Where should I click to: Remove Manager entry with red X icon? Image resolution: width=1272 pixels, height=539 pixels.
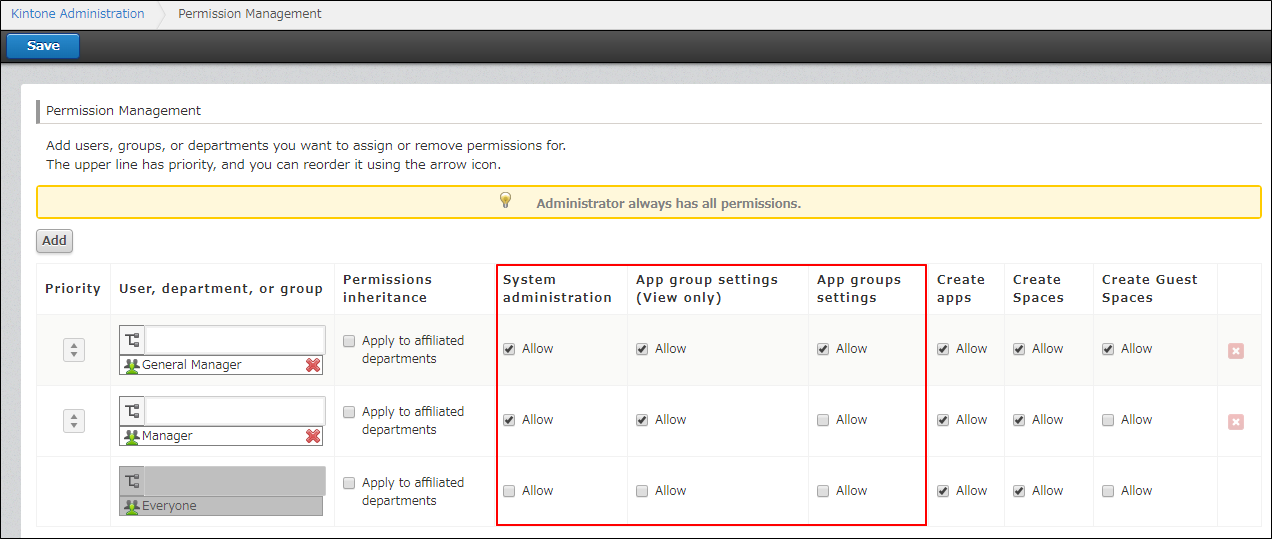(x=313, y=436)
